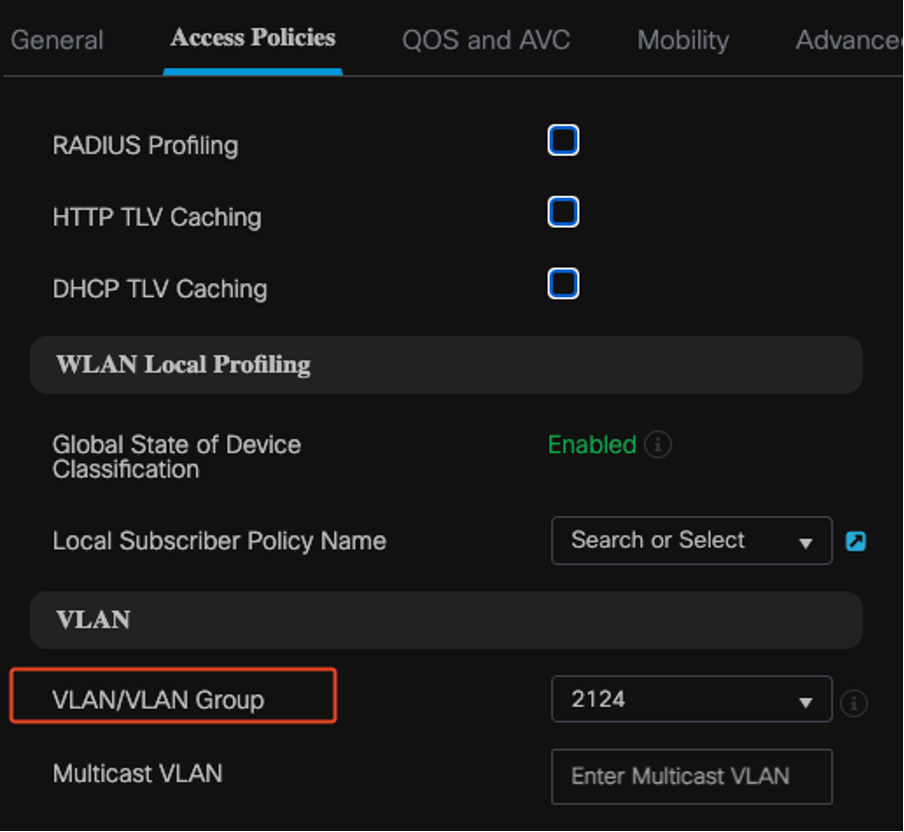Enable the RADIUS Profiling checkbox
The width and height of the screenshot is (904, 832).
point(563,140)
